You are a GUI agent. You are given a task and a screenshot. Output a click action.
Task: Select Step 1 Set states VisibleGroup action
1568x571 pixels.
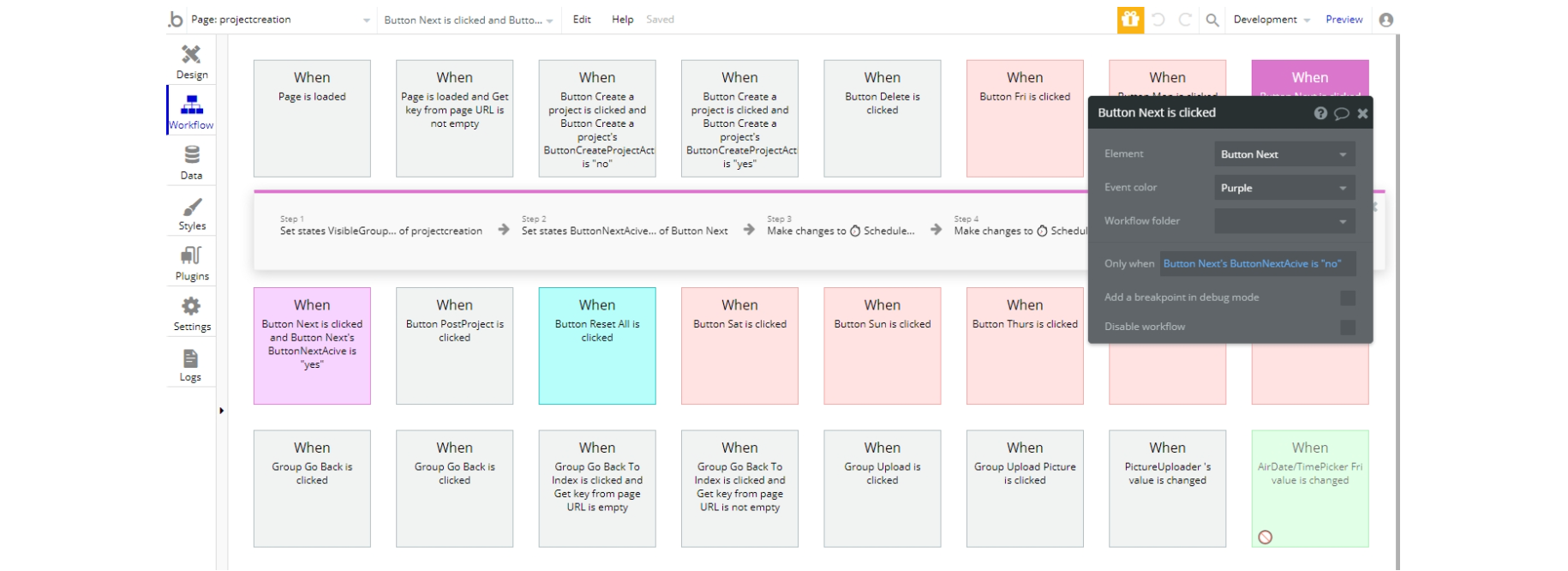(x=380, y=226)
